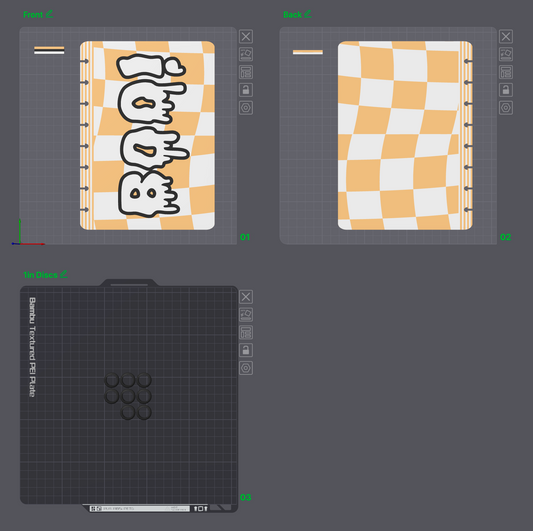Edit the Back plate name using the pencil icon
Screen dimensions: 533x531
[x=308, y=14]
